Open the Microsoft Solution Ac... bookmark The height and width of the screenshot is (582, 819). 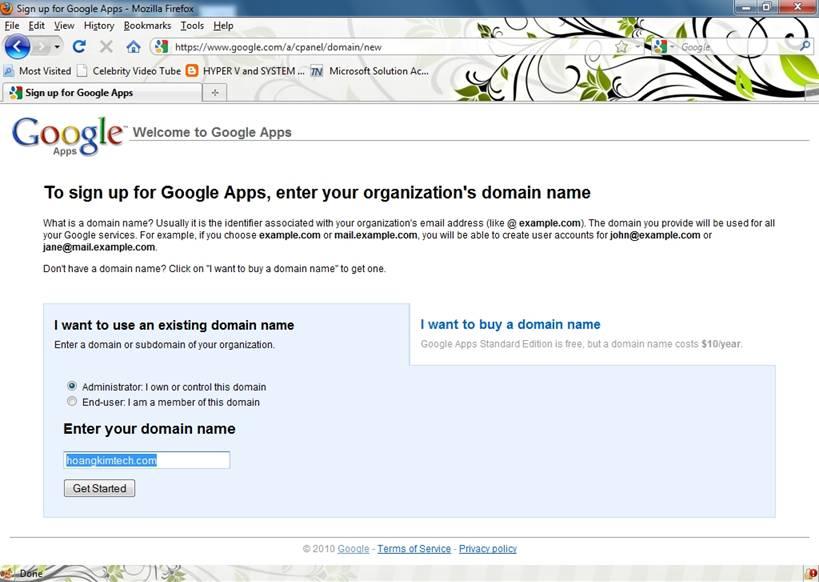coord(370,71)
